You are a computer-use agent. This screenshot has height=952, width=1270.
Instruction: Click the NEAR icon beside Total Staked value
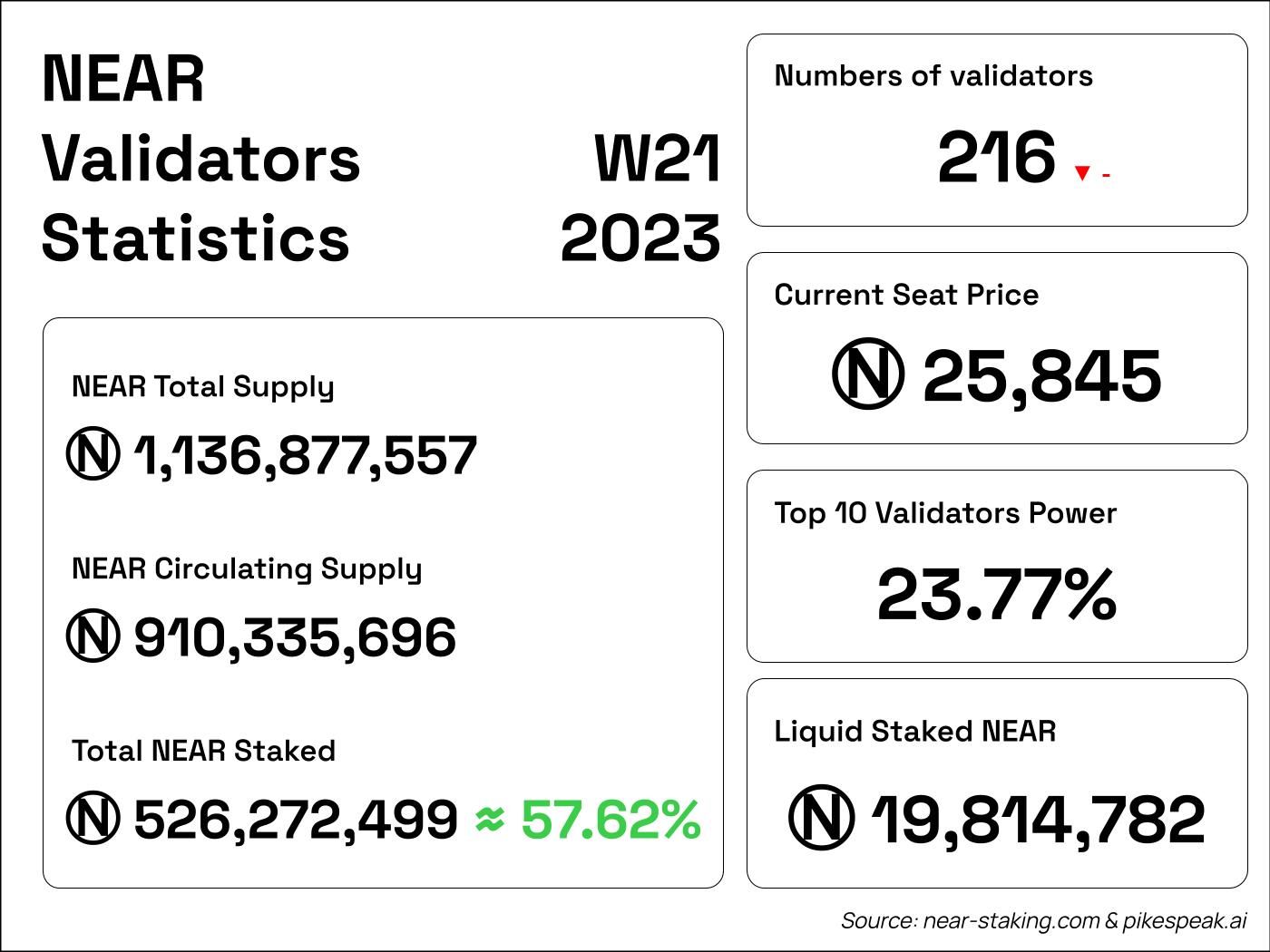coord(93,818)
